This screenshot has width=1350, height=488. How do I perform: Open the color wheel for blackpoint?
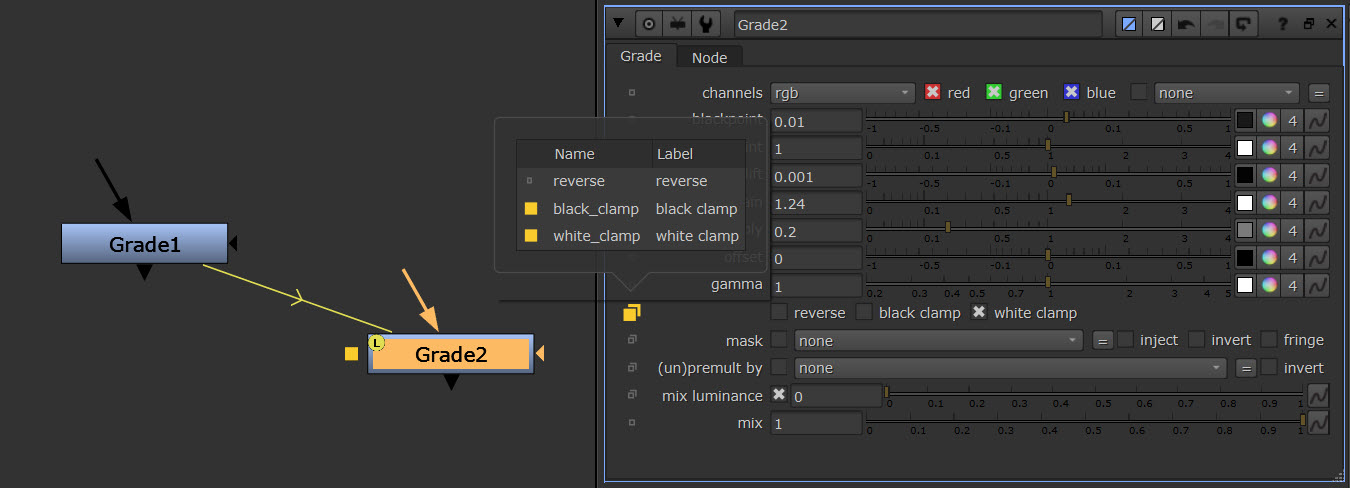click(x=1269, y=121)
